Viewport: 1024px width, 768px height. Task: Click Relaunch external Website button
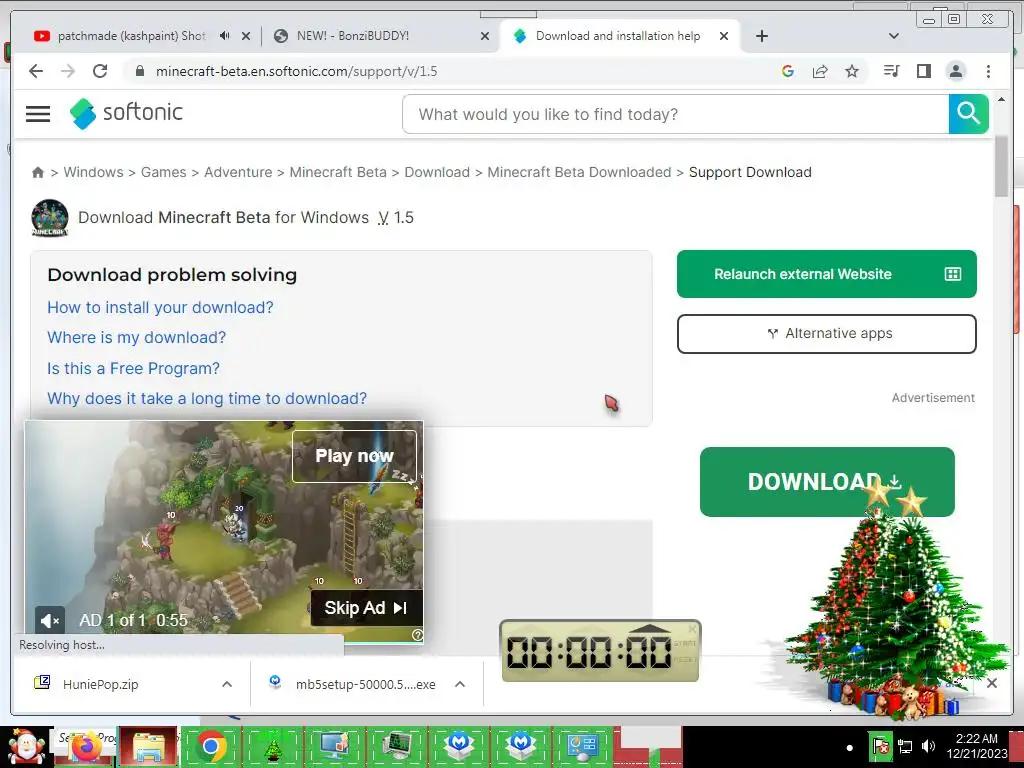pos(827,274)
